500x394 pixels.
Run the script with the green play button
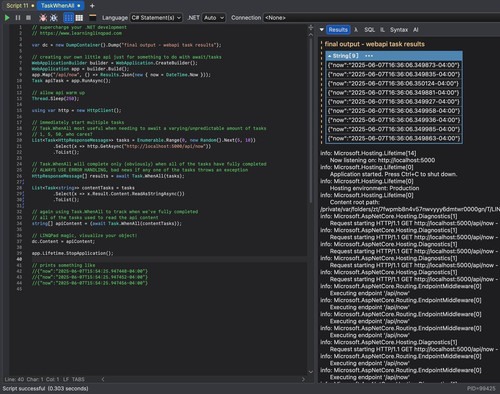pyautogui.click(x=7, y=18)
